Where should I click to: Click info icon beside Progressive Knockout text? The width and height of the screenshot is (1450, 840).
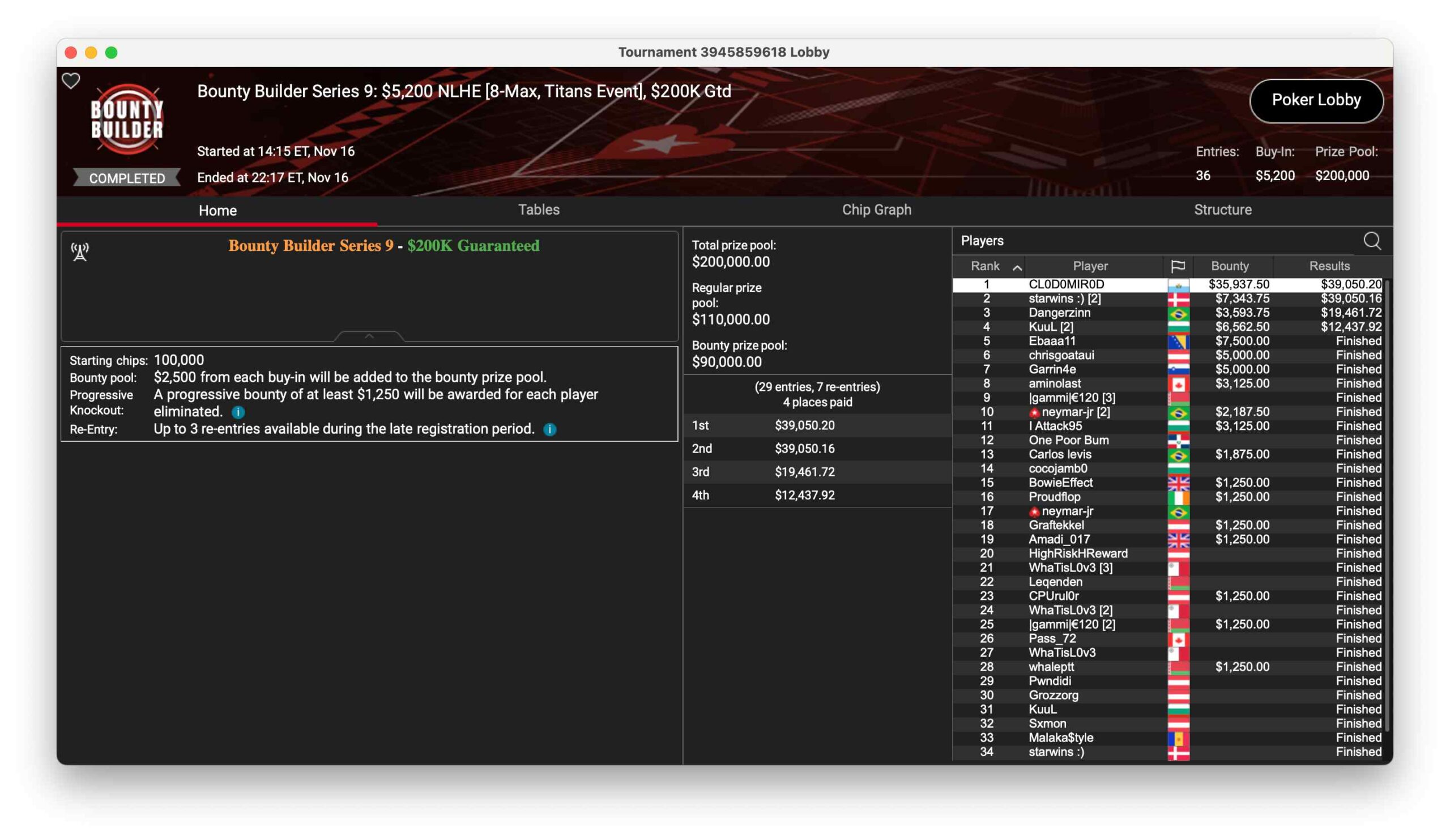click(238, 412)
